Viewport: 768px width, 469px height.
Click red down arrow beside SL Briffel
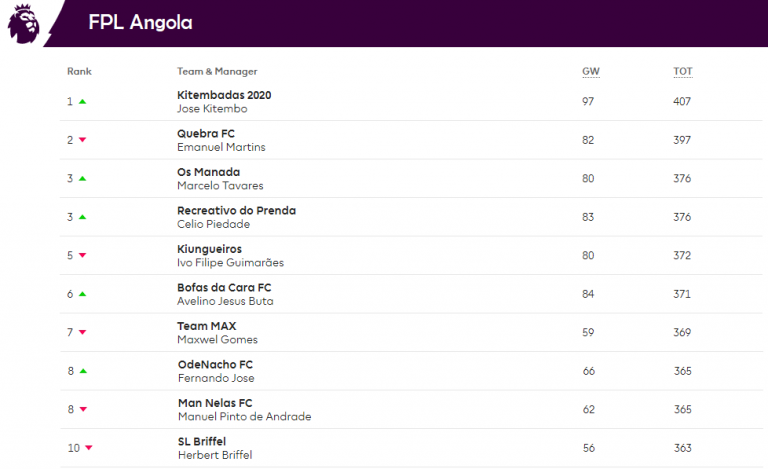[89, 448]
